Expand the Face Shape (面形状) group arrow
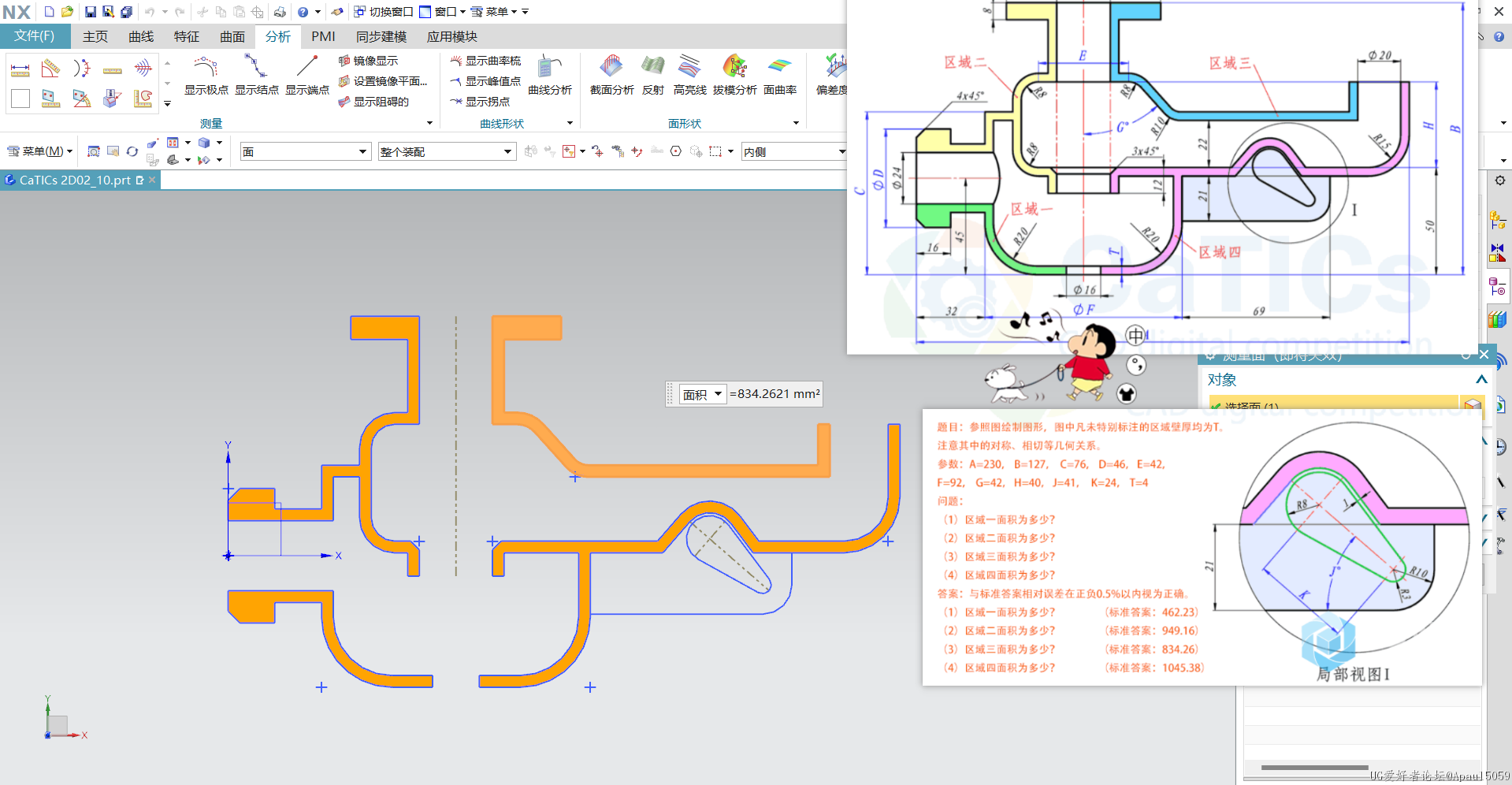The image size is (1512, 785). pyautogui.click(x=796, y=123)
